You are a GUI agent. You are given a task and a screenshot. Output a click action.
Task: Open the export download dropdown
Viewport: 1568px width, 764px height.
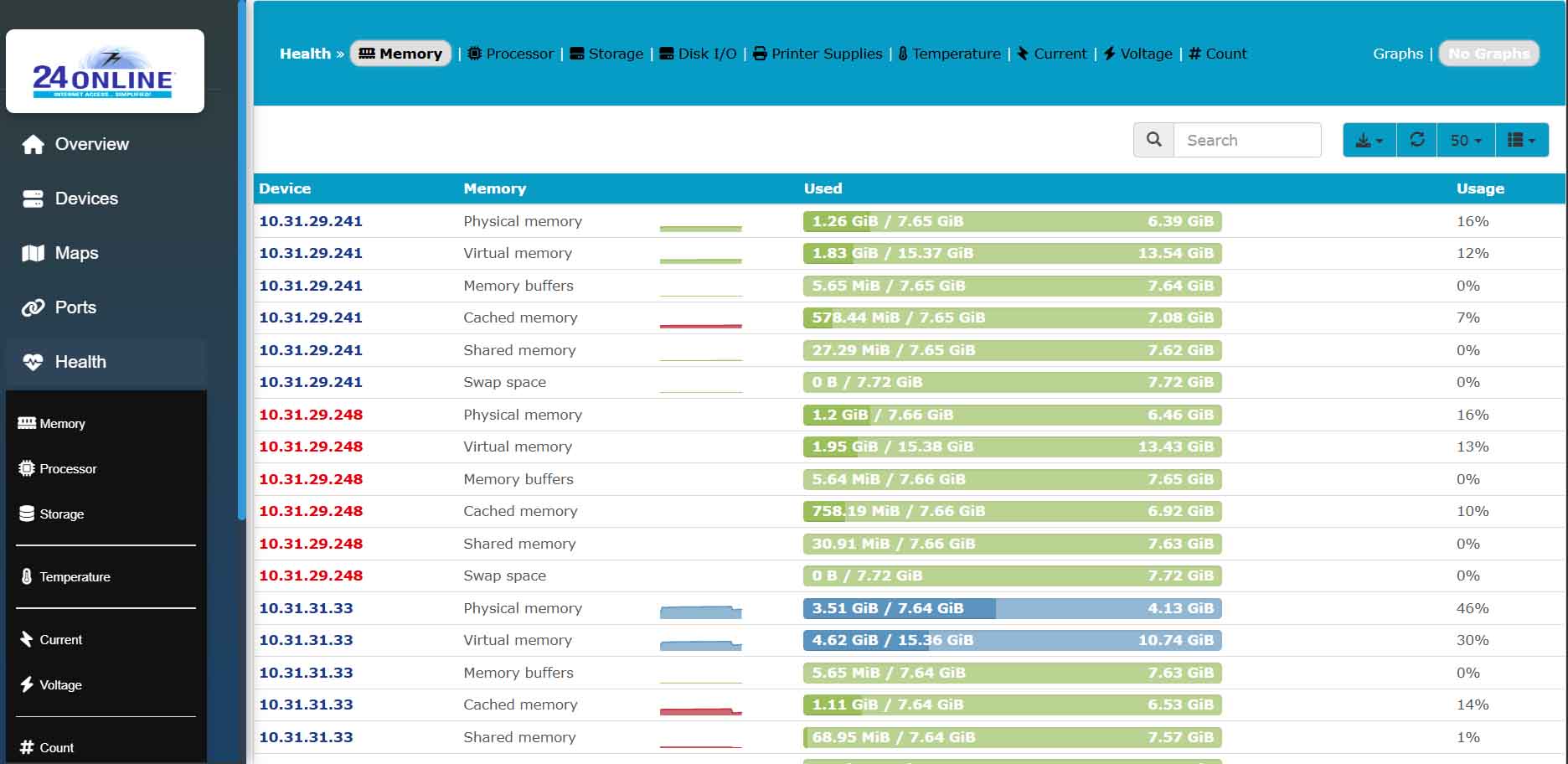pyautogui.click(x=1369, y=140)
